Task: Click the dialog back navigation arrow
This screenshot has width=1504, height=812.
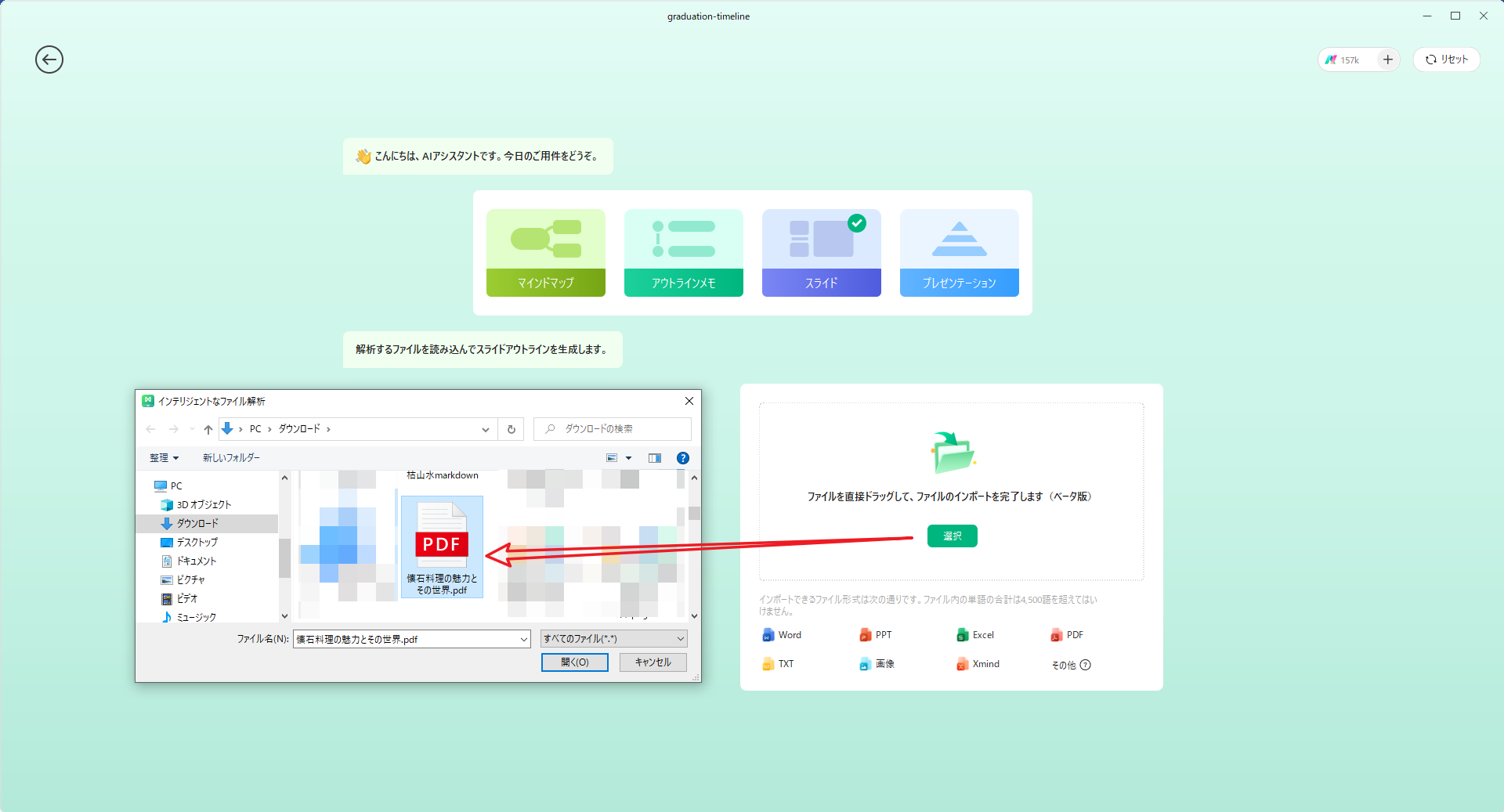Action: point(150,429)
